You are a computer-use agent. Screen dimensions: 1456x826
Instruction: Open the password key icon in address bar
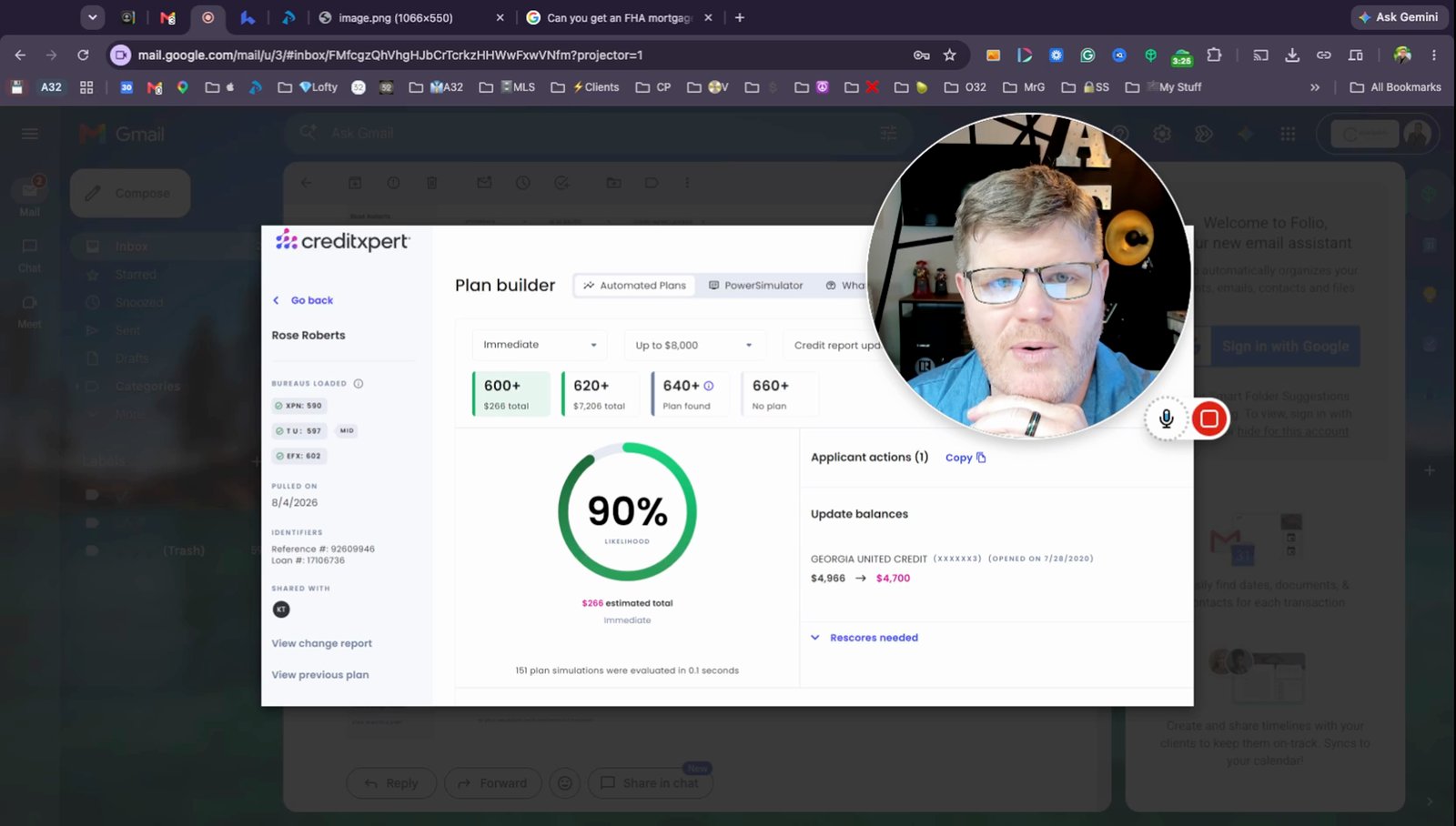coord(921,55)
